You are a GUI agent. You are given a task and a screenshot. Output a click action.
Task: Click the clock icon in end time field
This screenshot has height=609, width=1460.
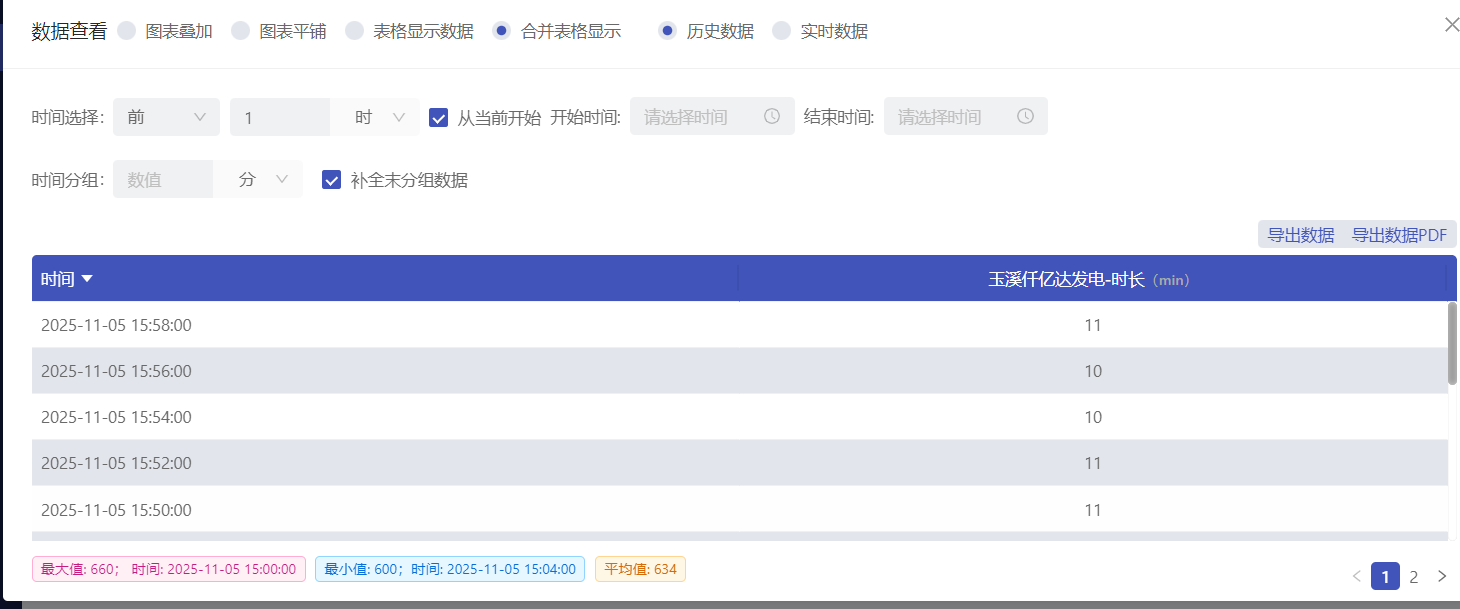pyautogui.click(x=1025, y=116)
